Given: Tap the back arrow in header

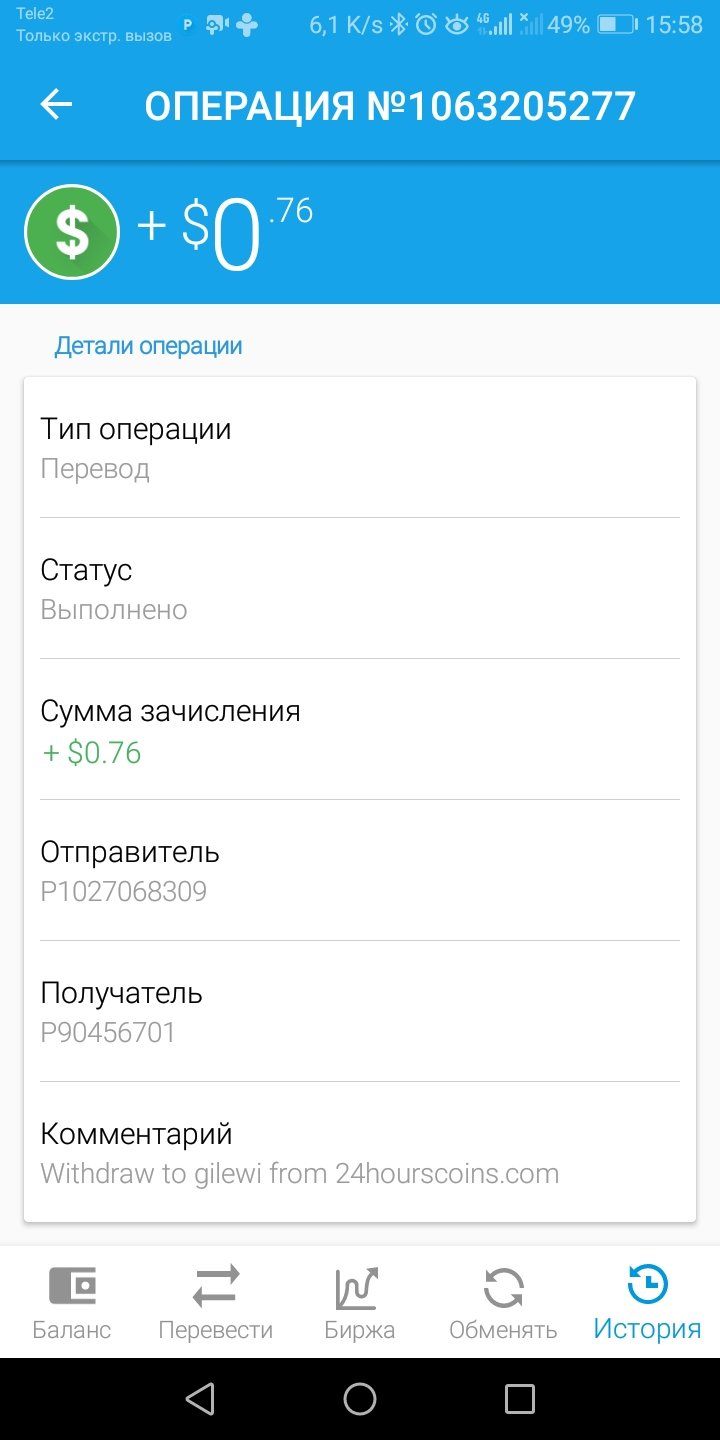Looking at the screenshot, I should pyautogui.click(x=56, y=105).
